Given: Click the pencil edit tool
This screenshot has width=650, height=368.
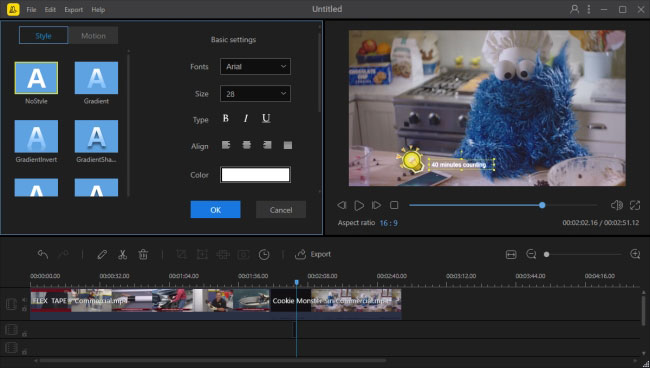Looking at the screenshot, I should (102, 254).
